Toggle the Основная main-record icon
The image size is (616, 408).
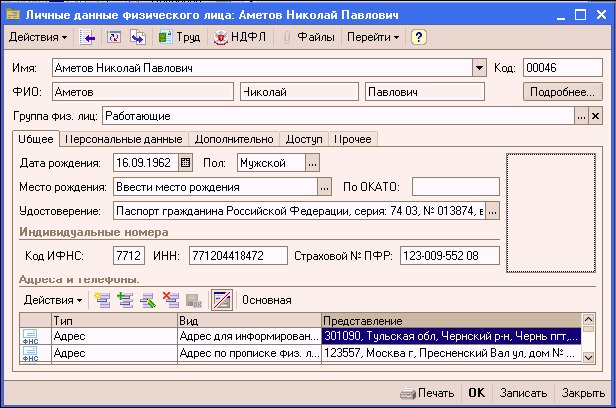point(222,299)
